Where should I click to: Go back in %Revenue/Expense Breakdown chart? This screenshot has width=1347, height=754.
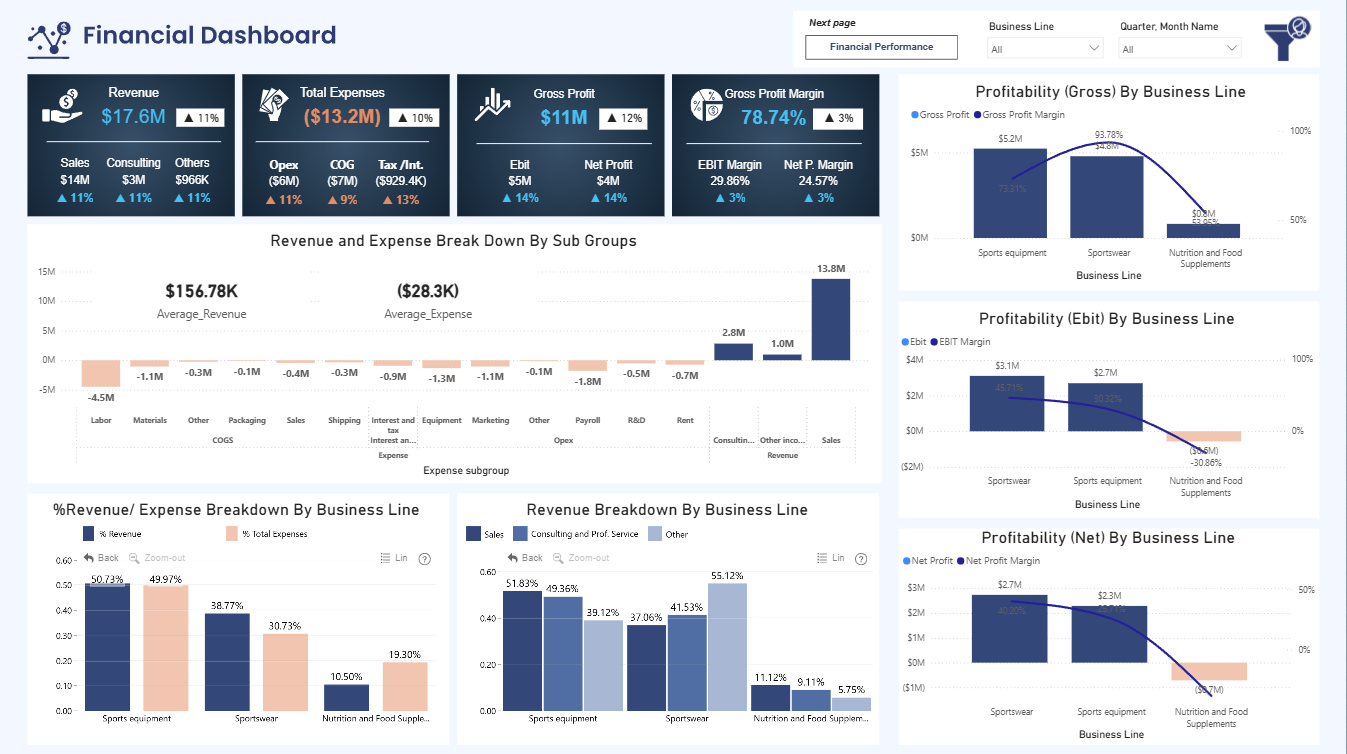[x=101, y=558]
